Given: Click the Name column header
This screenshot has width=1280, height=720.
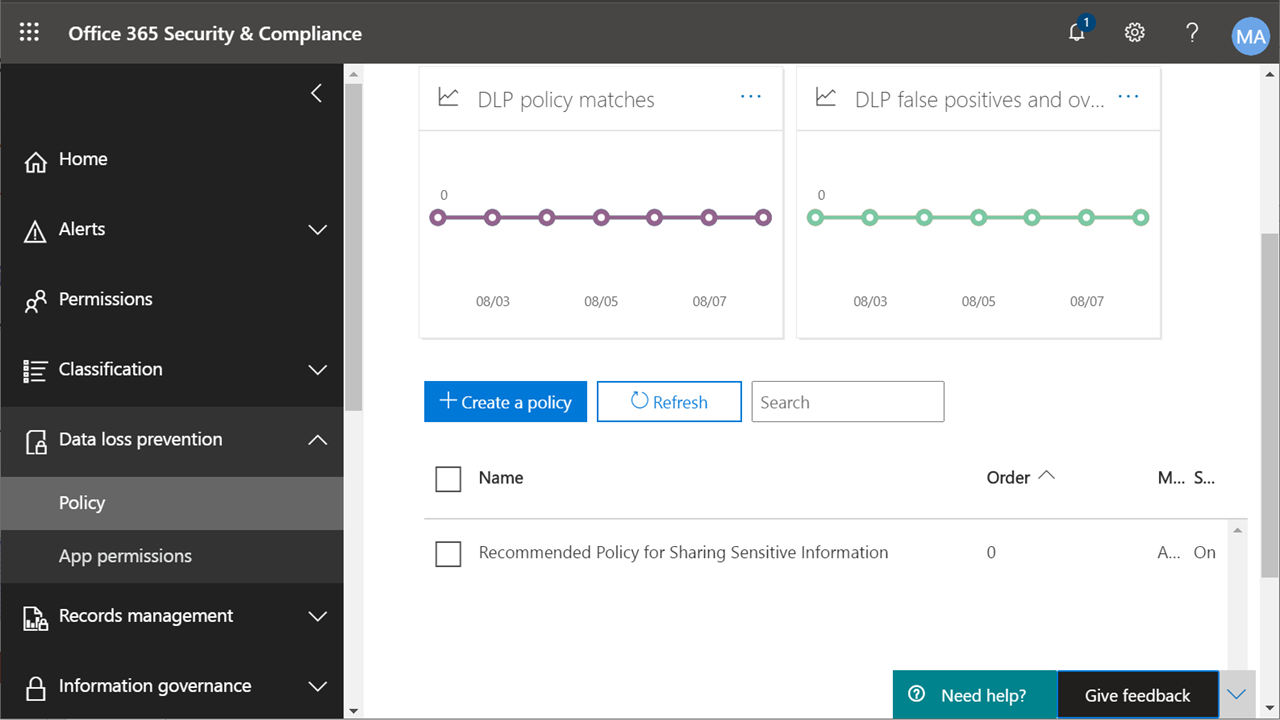Looking at the screenshot, I should [501, 478].
